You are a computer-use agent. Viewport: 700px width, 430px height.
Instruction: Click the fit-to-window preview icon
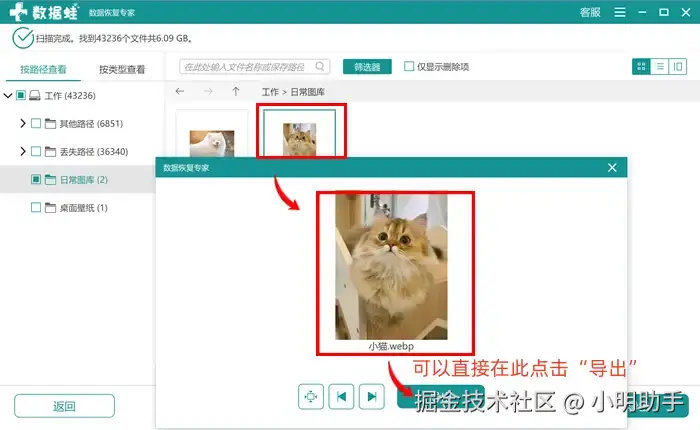click(311, 397)
